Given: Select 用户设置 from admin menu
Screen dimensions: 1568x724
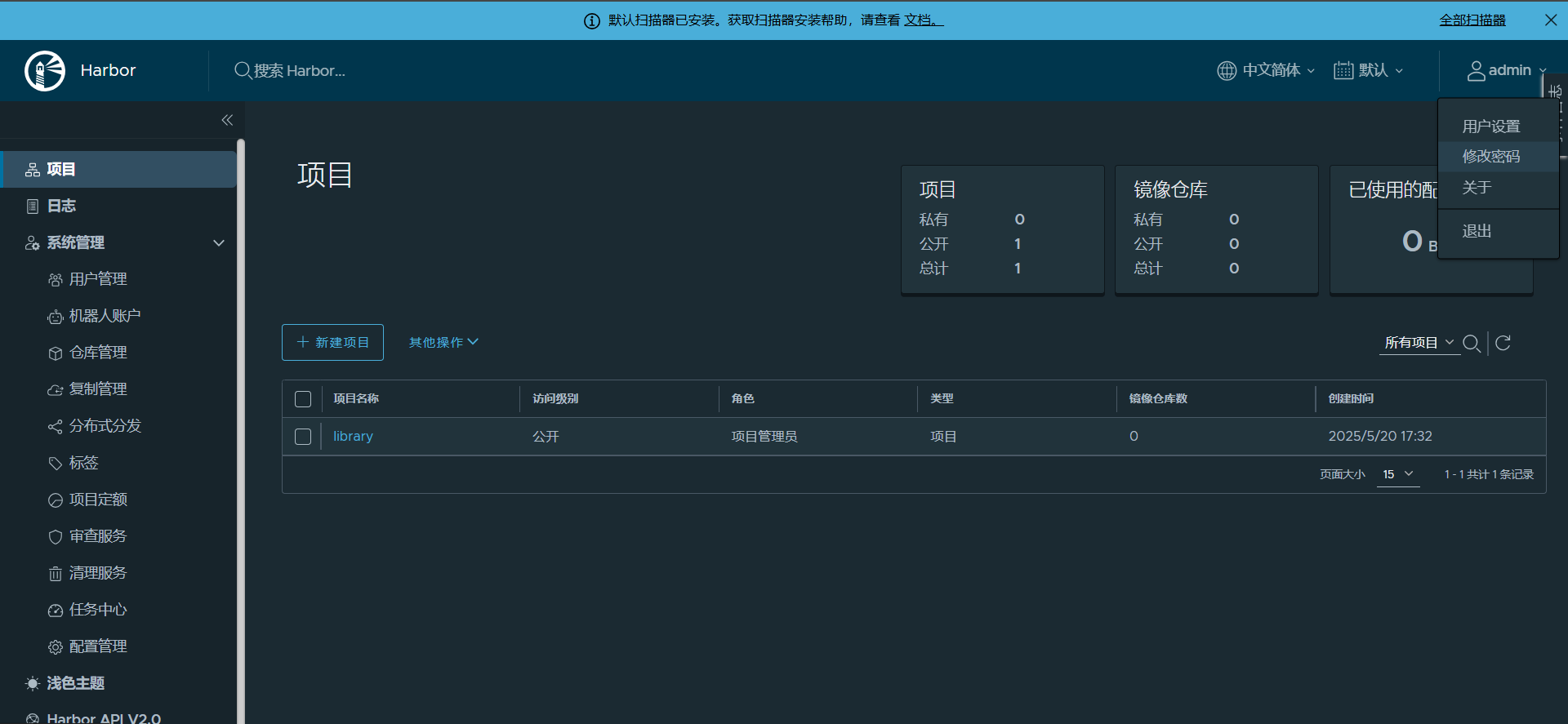Looking at the screenshot, I should 1499,127.
